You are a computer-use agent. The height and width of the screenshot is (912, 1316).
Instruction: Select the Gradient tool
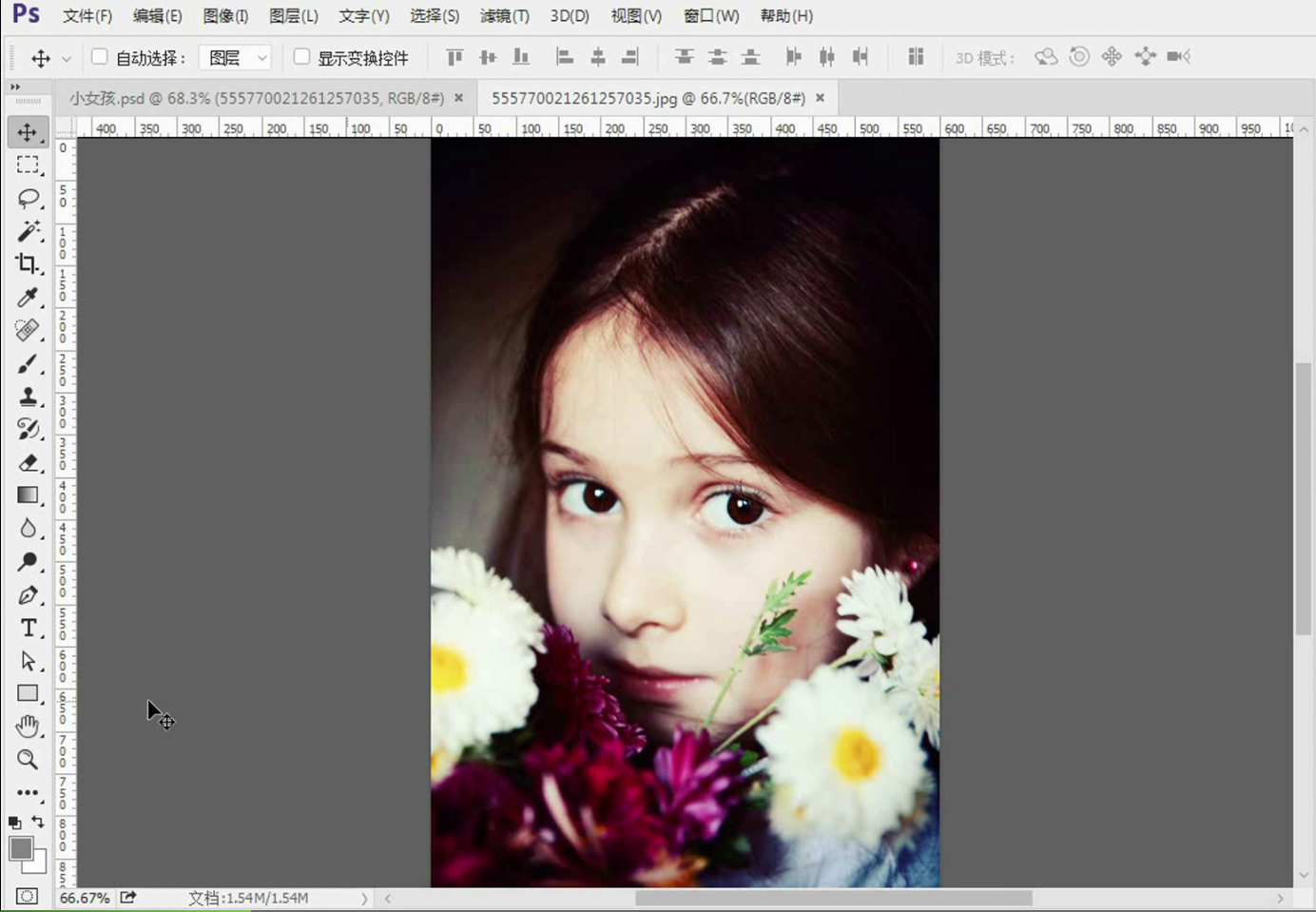[x=28, y=495]
